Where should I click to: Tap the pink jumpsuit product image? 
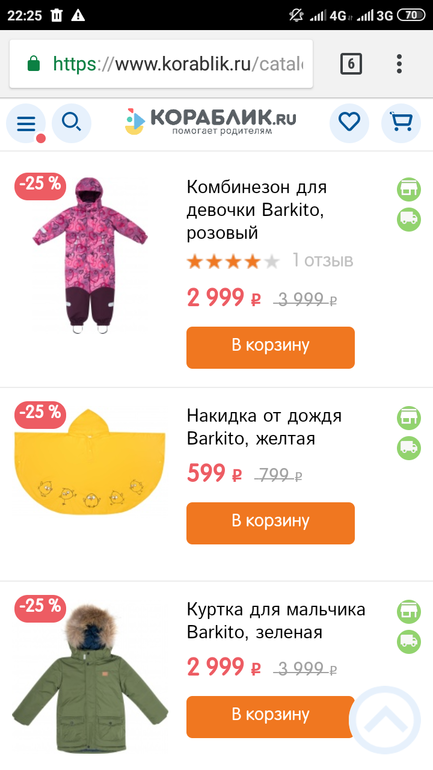[x=90, y=255]
